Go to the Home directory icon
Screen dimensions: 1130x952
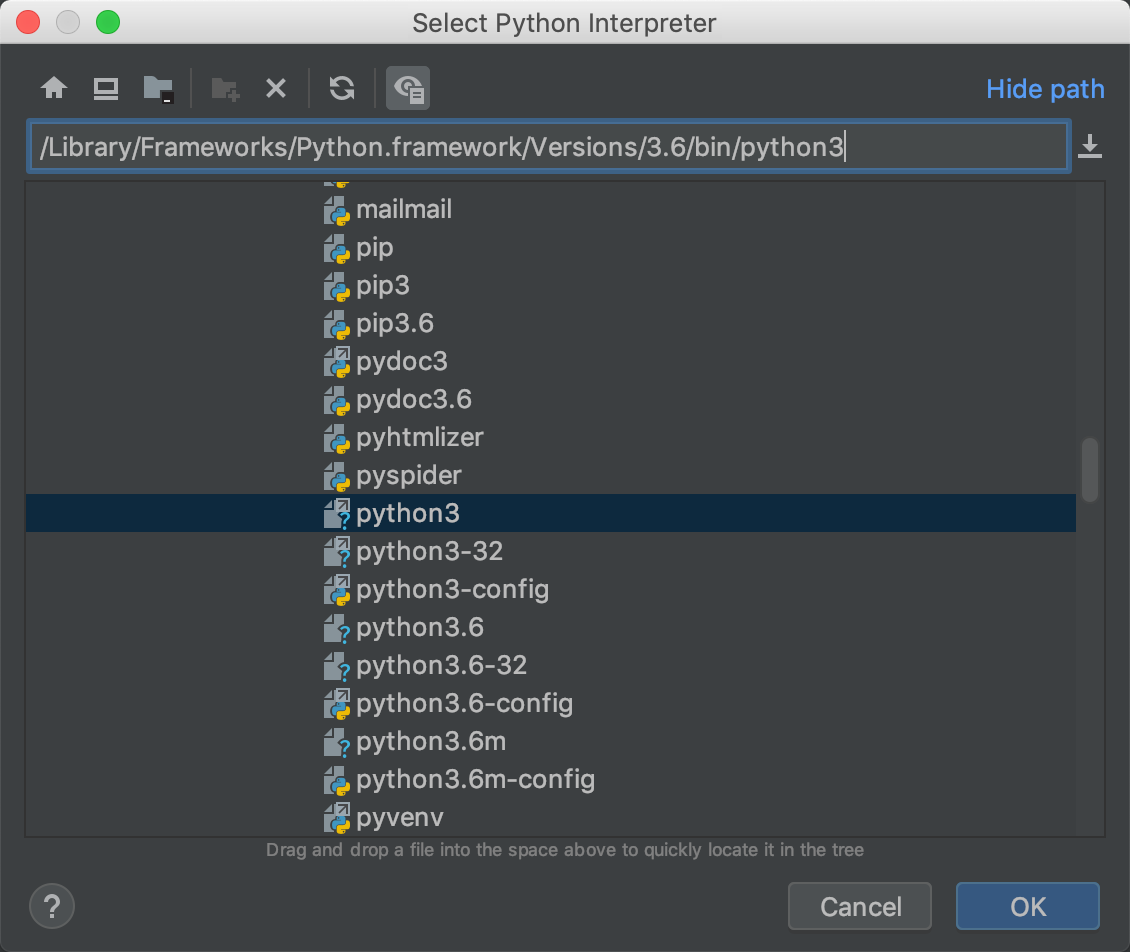54,89
